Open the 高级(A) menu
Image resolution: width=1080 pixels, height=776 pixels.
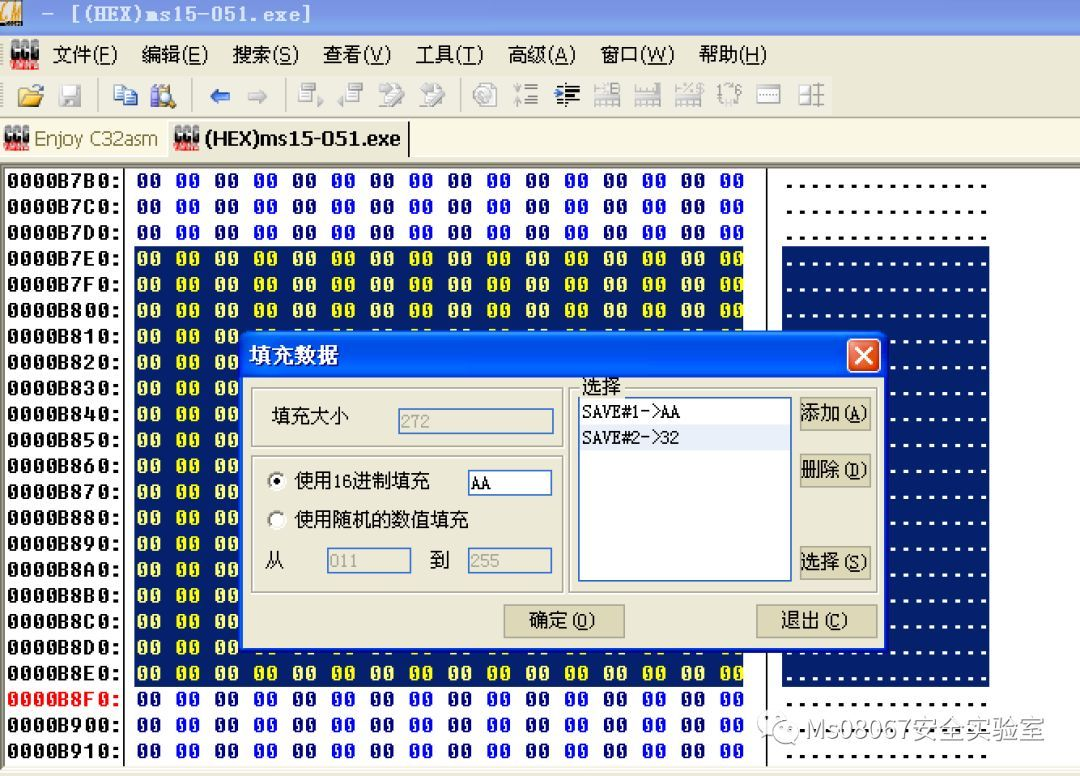pos(541,54)
